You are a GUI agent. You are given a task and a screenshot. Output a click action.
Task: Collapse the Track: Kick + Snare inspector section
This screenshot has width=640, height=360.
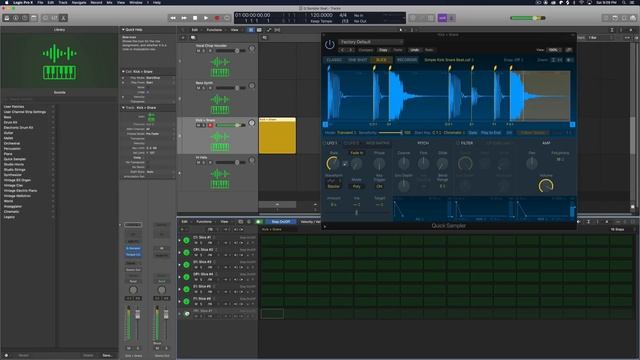pyautogui.click(x=123, y=108)
